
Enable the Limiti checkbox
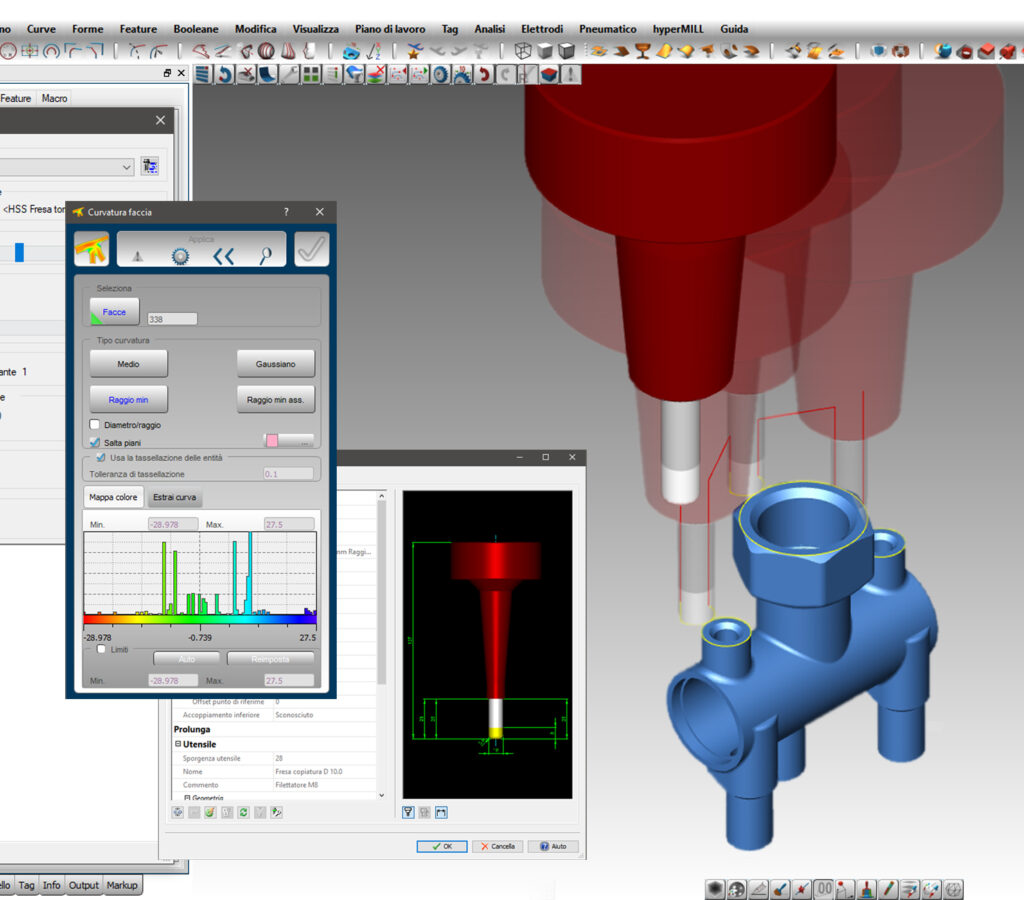coord(101,649)
